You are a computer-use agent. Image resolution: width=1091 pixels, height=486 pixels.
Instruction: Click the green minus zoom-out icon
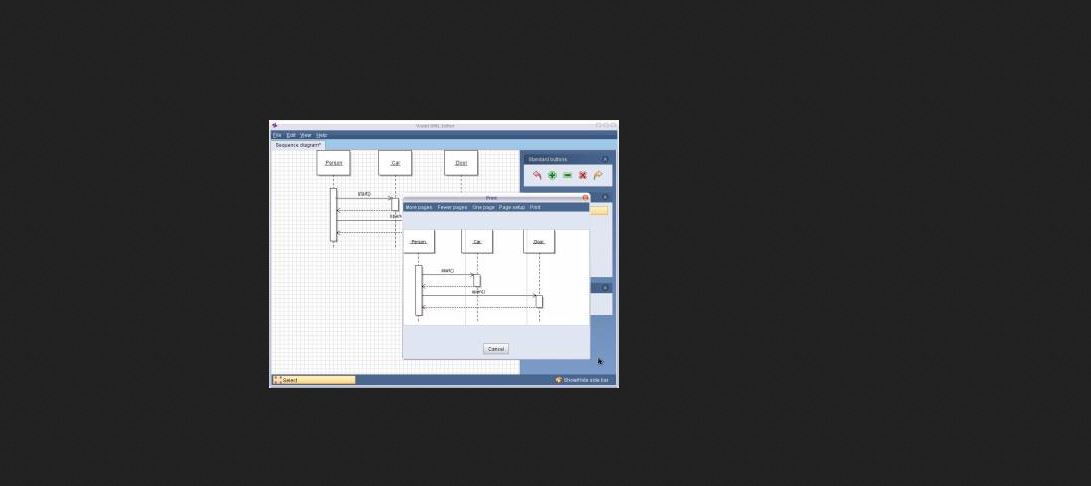point(567,175)
